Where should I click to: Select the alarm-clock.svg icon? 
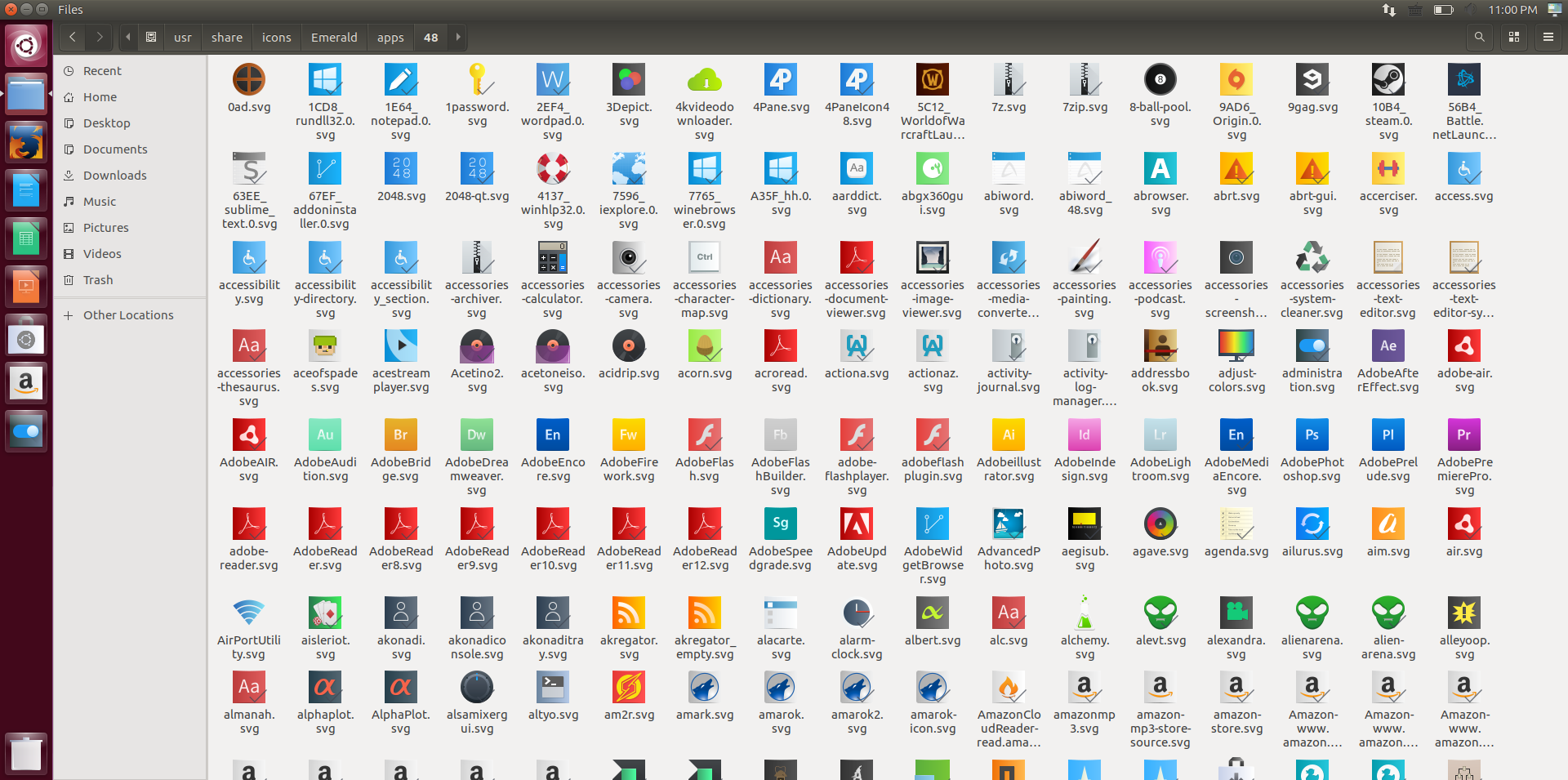pyautogui.click(x=857, y=613)
